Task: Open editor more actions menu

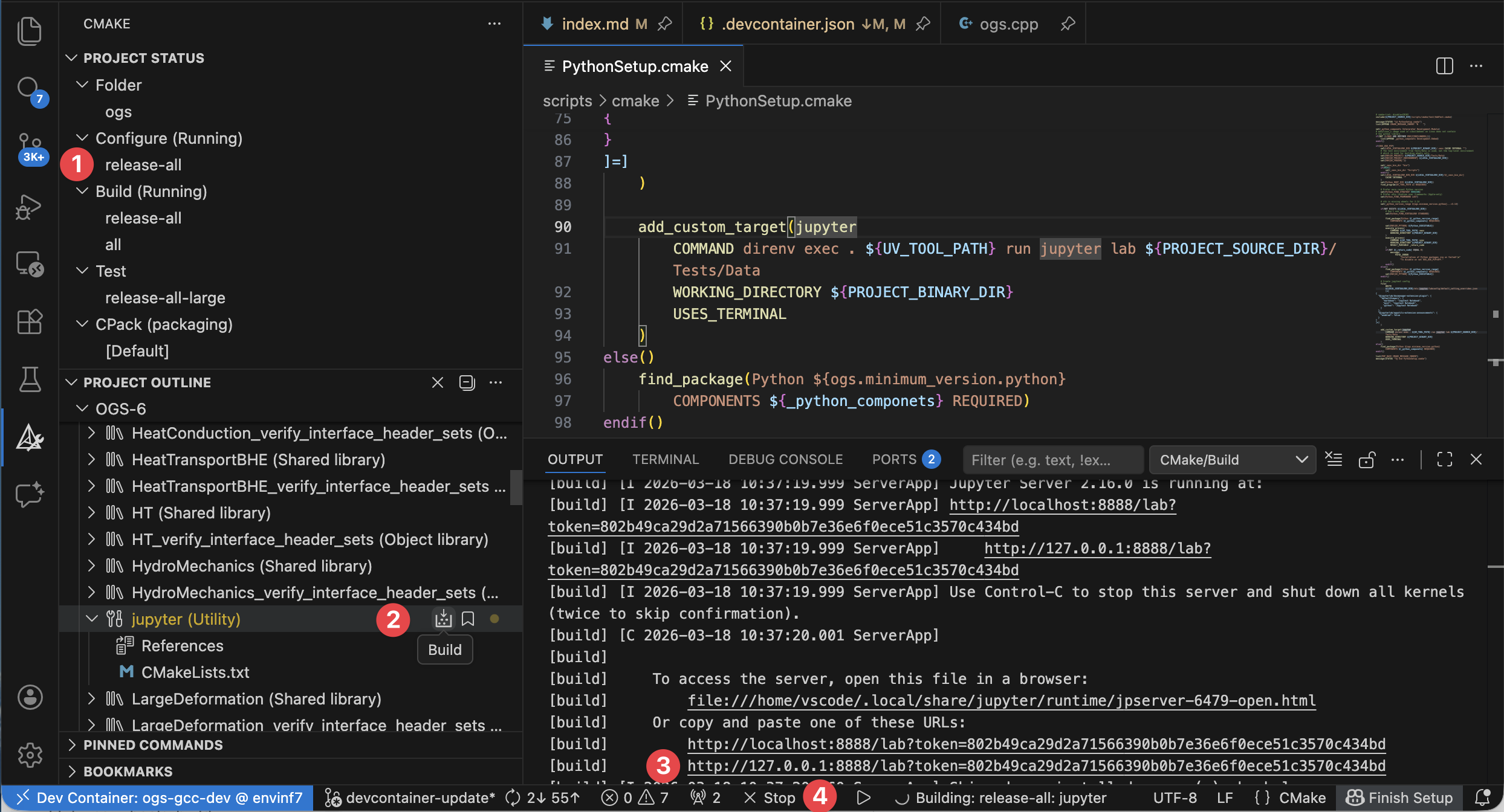Action: click(1476, 66)
